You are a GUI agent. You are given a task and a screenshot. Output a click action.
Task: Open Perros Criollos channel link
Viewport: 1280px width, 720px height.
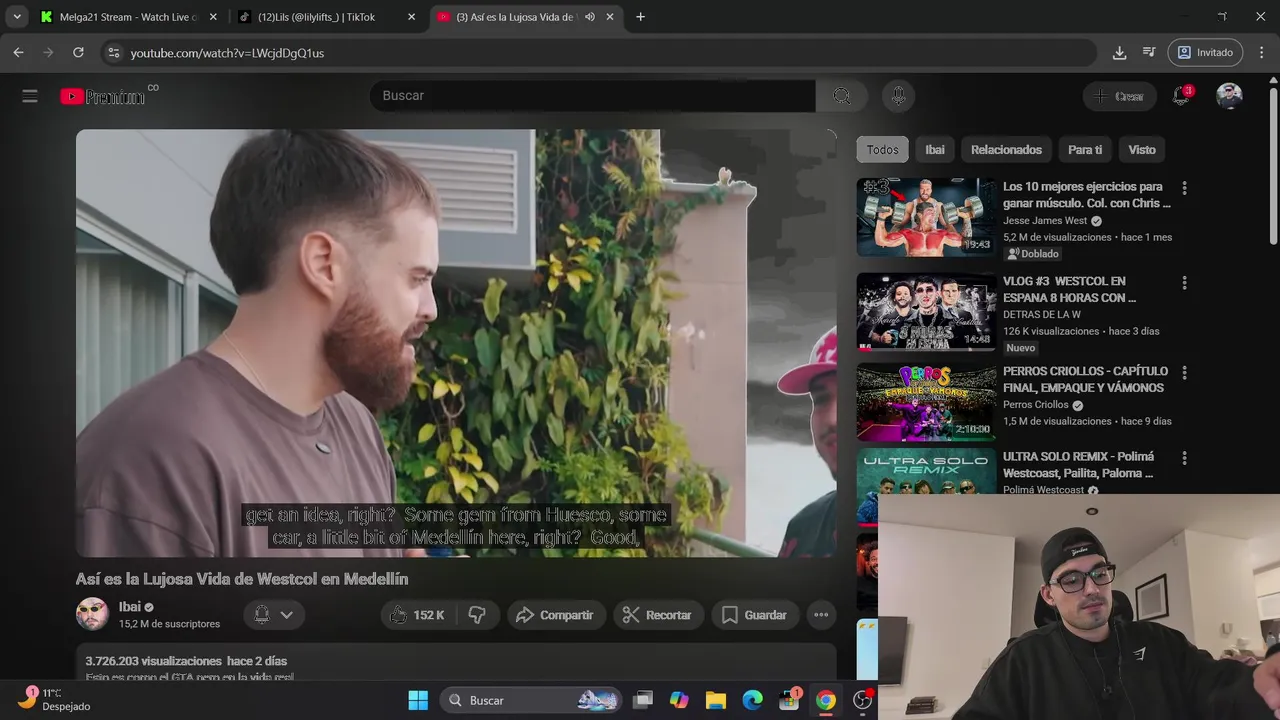point(1036,405)
